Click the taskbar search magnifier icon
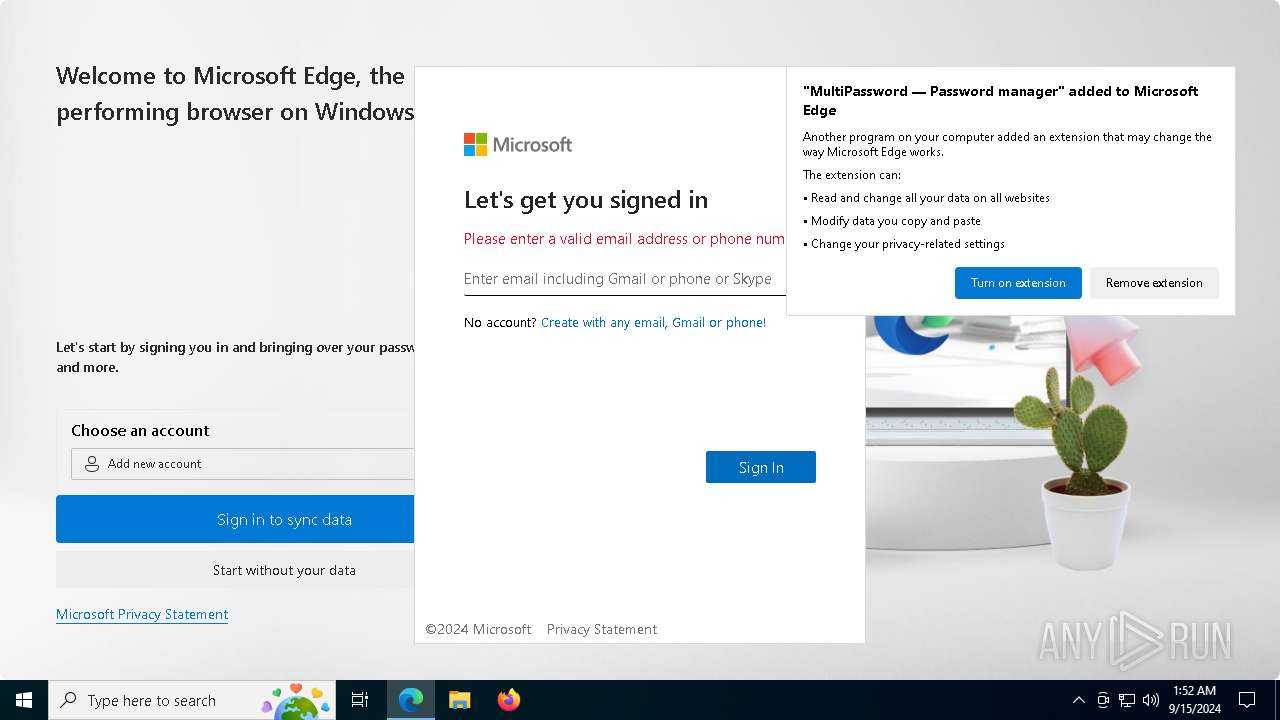 (69, 700)
